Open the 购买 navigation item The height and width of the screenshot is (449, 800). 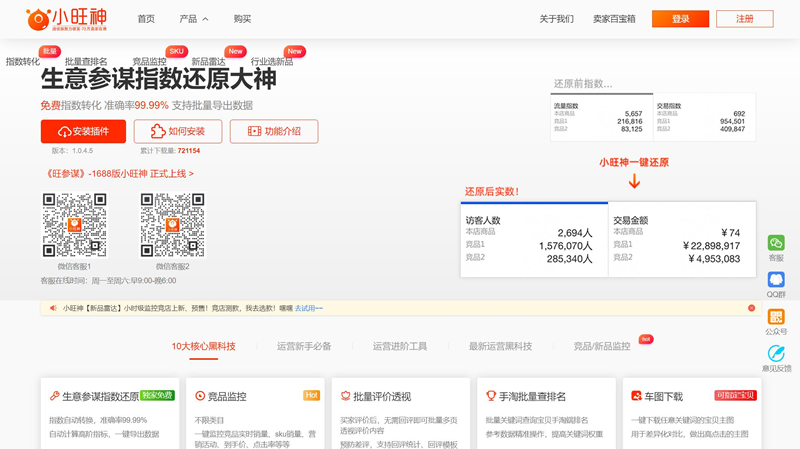(x=242, y=19)
